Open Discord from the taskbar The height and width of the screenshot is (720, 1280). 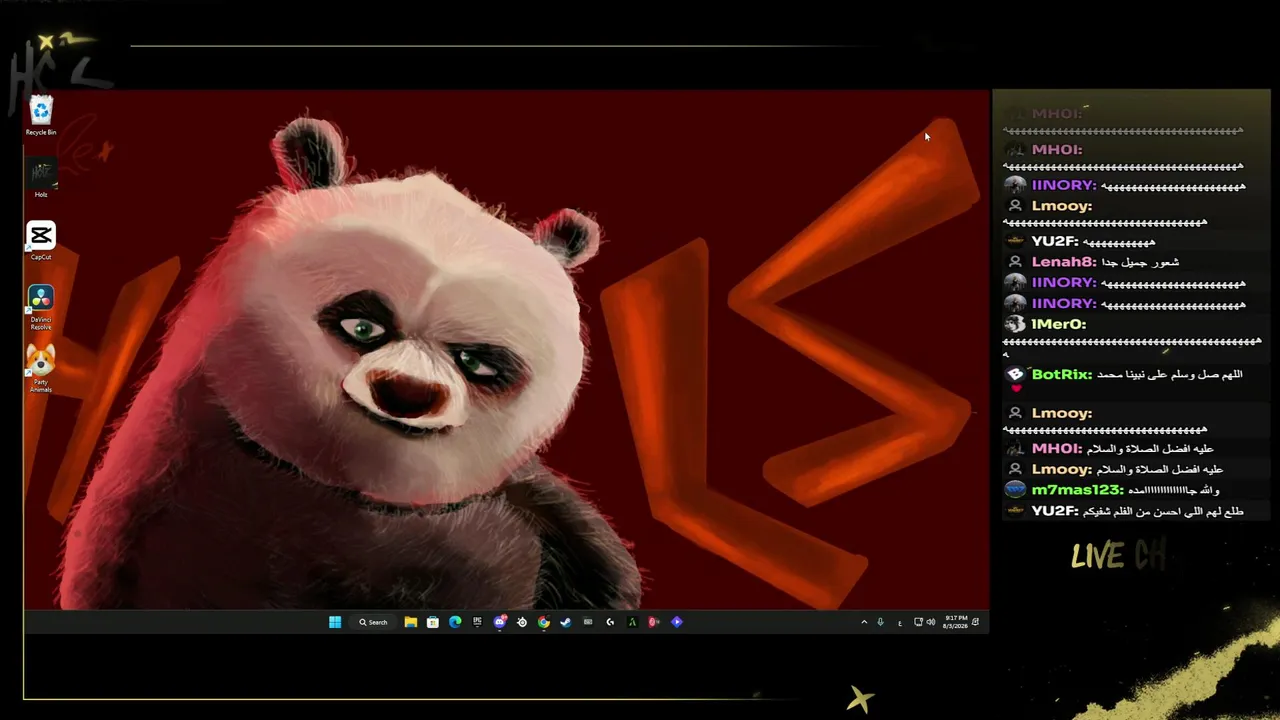coord(500,622)
